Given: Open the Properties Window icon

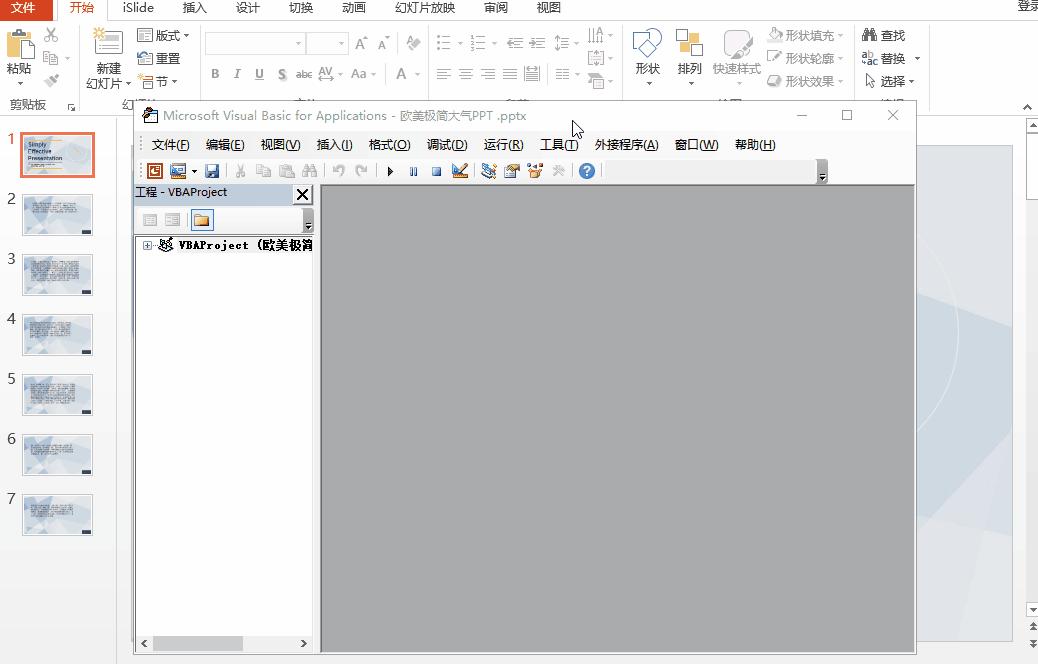Looking at the screenshot, I should coord(512,171).
